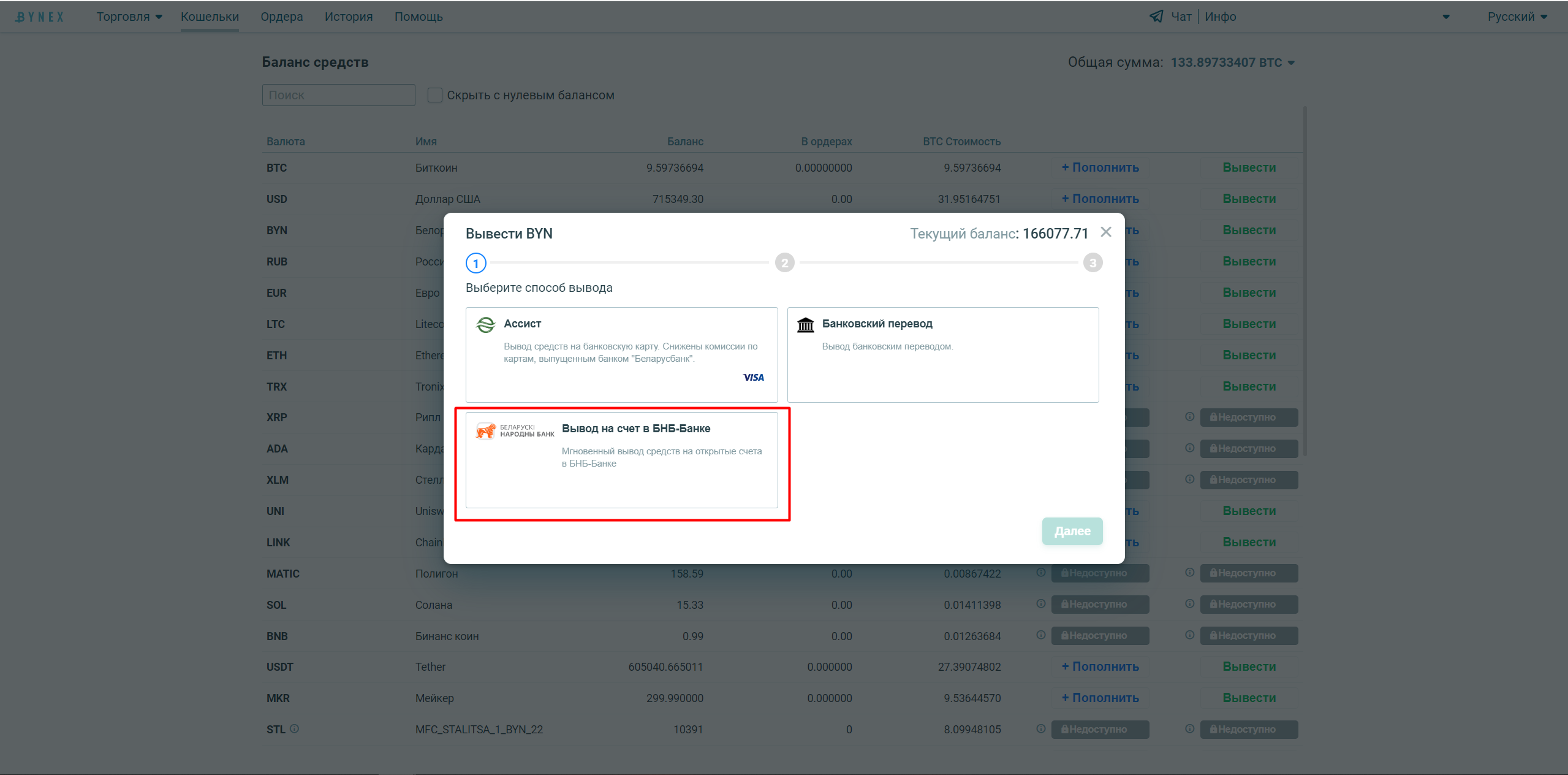Click Пополнить for MKR
Viewport: 1568px width, 775px height.
[x=1100, y=698]
